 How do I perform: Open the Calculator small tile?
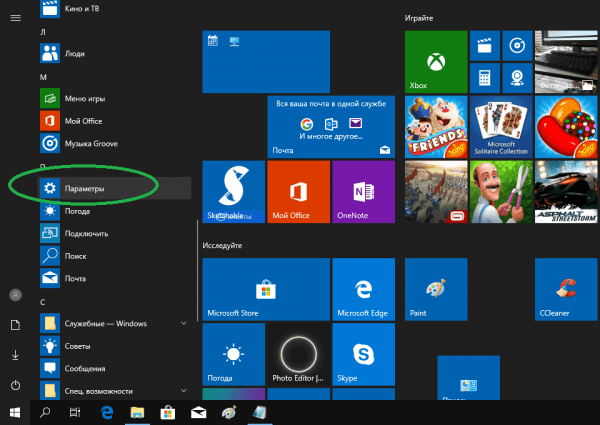point(485,78)
